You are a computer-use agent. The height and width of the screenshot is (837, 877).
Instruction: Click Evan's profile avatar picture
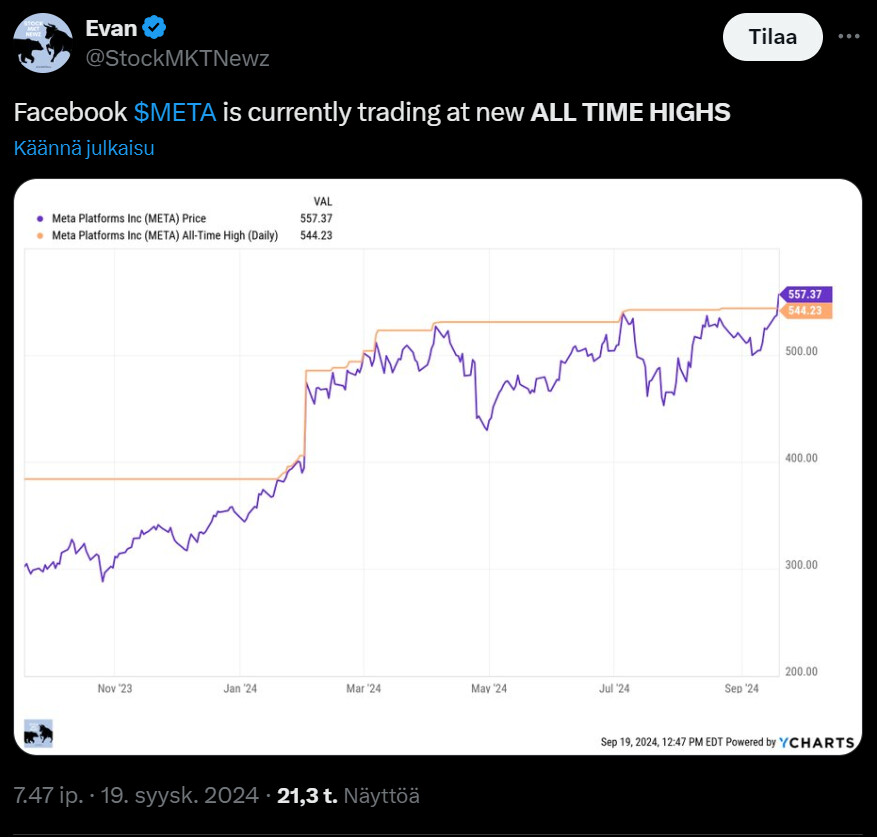coord(42,43)
